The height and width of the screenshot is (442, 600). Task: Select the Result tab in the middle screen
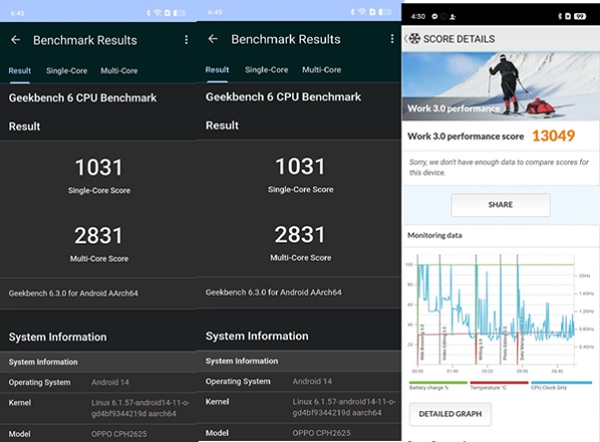(217, 70)
